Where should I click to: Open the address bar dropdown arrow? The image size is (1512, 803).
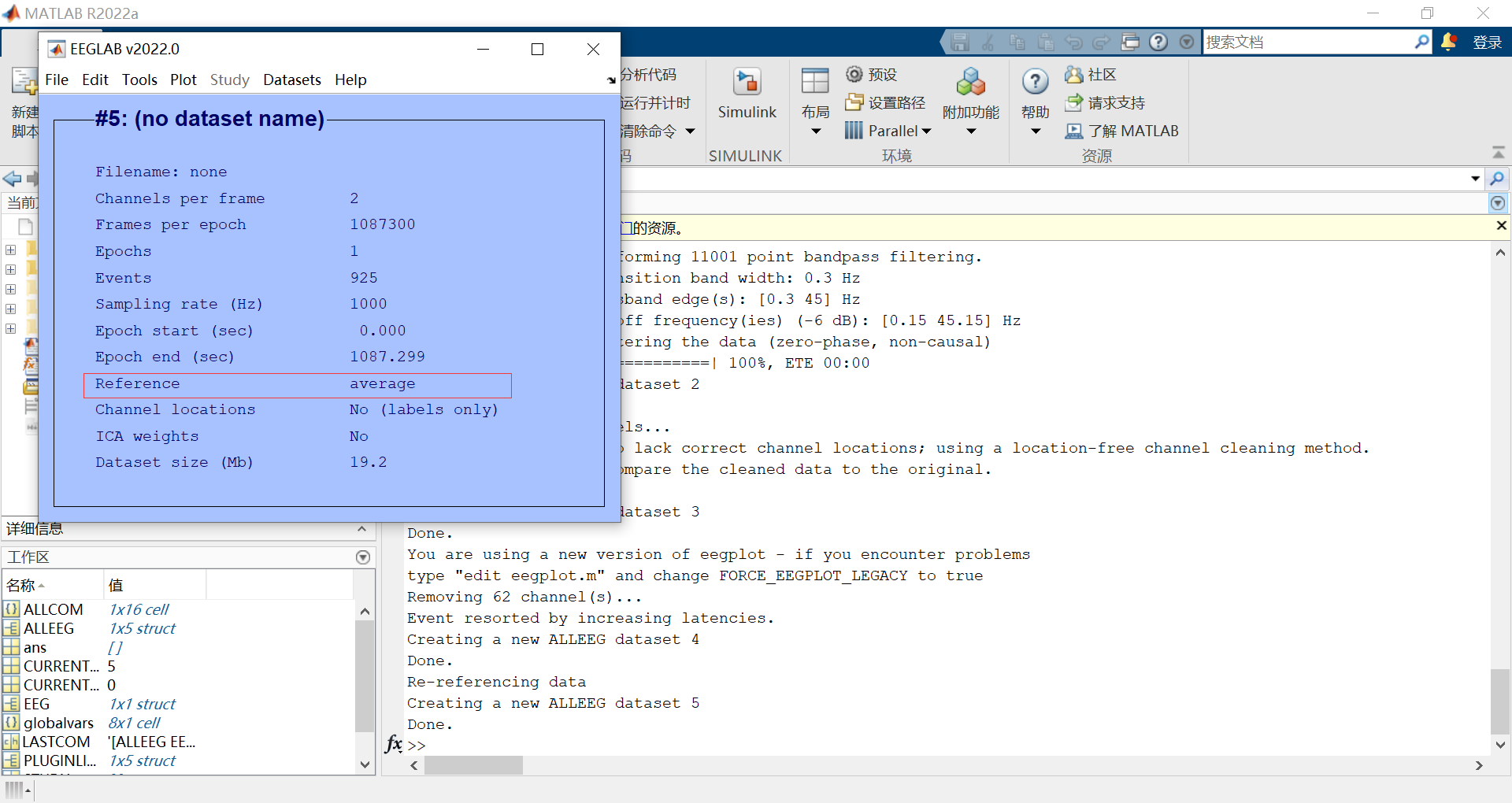click(x=1475, y=179)
